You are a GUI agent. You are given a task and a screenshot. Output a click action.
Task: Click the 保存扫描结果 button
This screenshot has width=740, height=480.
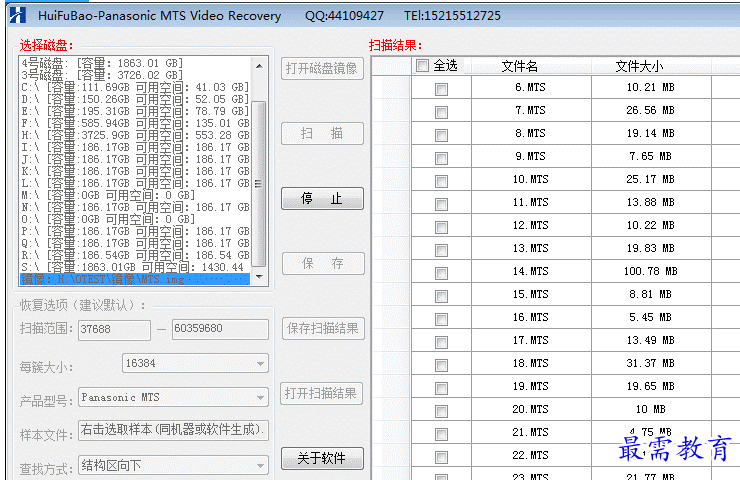pos(323,328)
